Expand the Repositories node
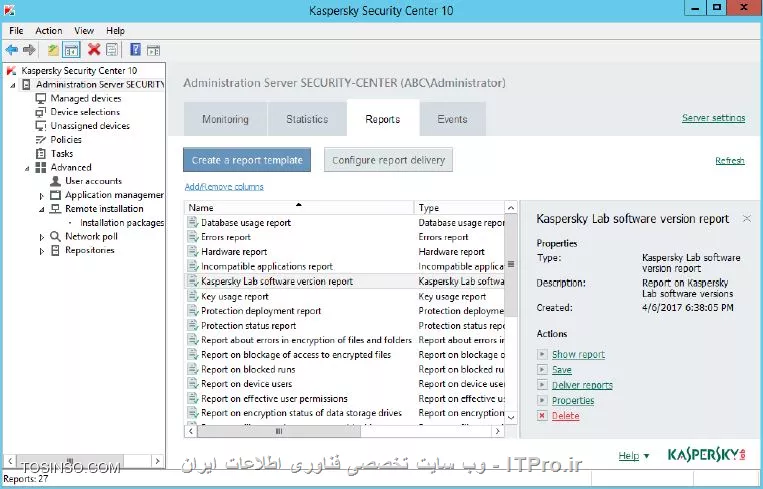This screenshot has height=489, width=763. (x=42, y=251)
